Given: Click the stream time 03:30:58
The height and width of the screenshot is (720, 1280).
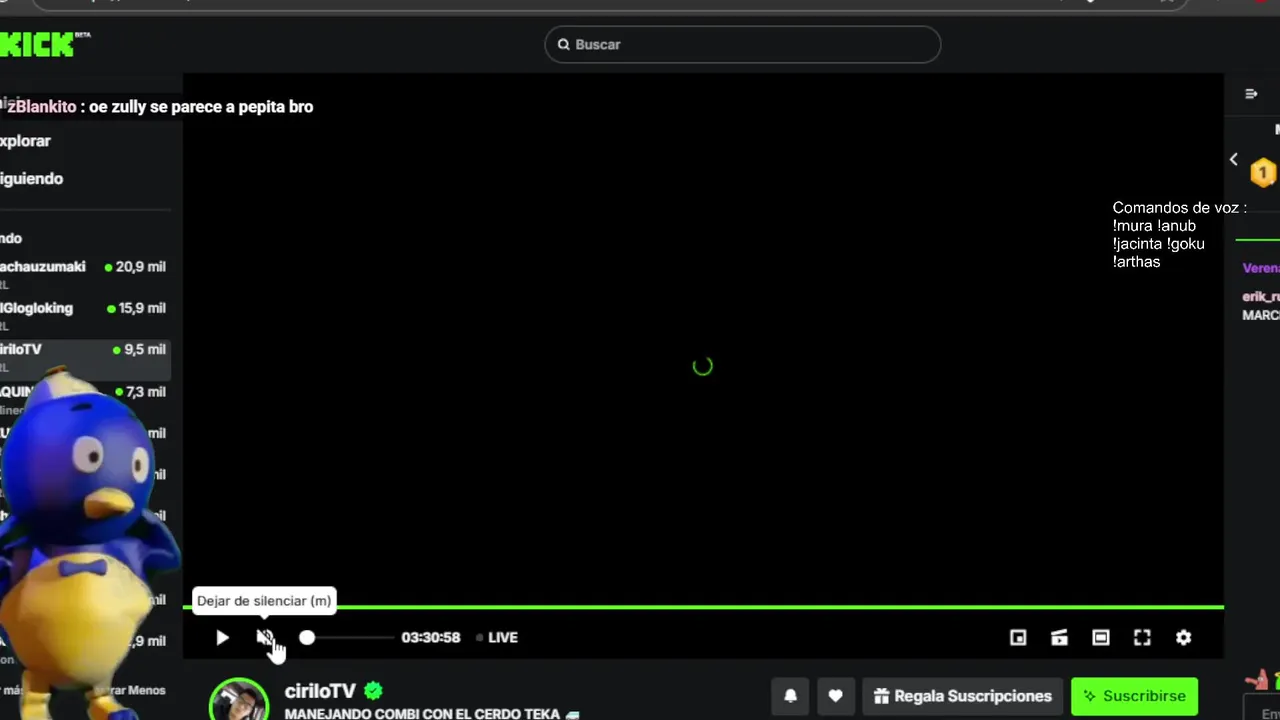Looking at the screenshot, I should [431, 637].
